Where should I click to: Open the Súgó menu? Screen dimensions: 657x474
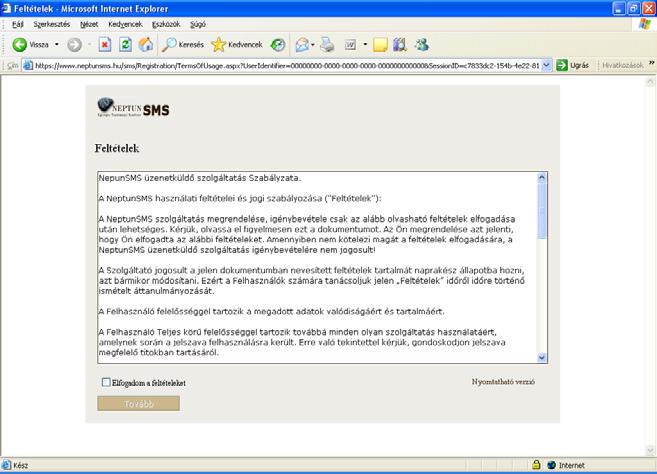click(198, 24)
